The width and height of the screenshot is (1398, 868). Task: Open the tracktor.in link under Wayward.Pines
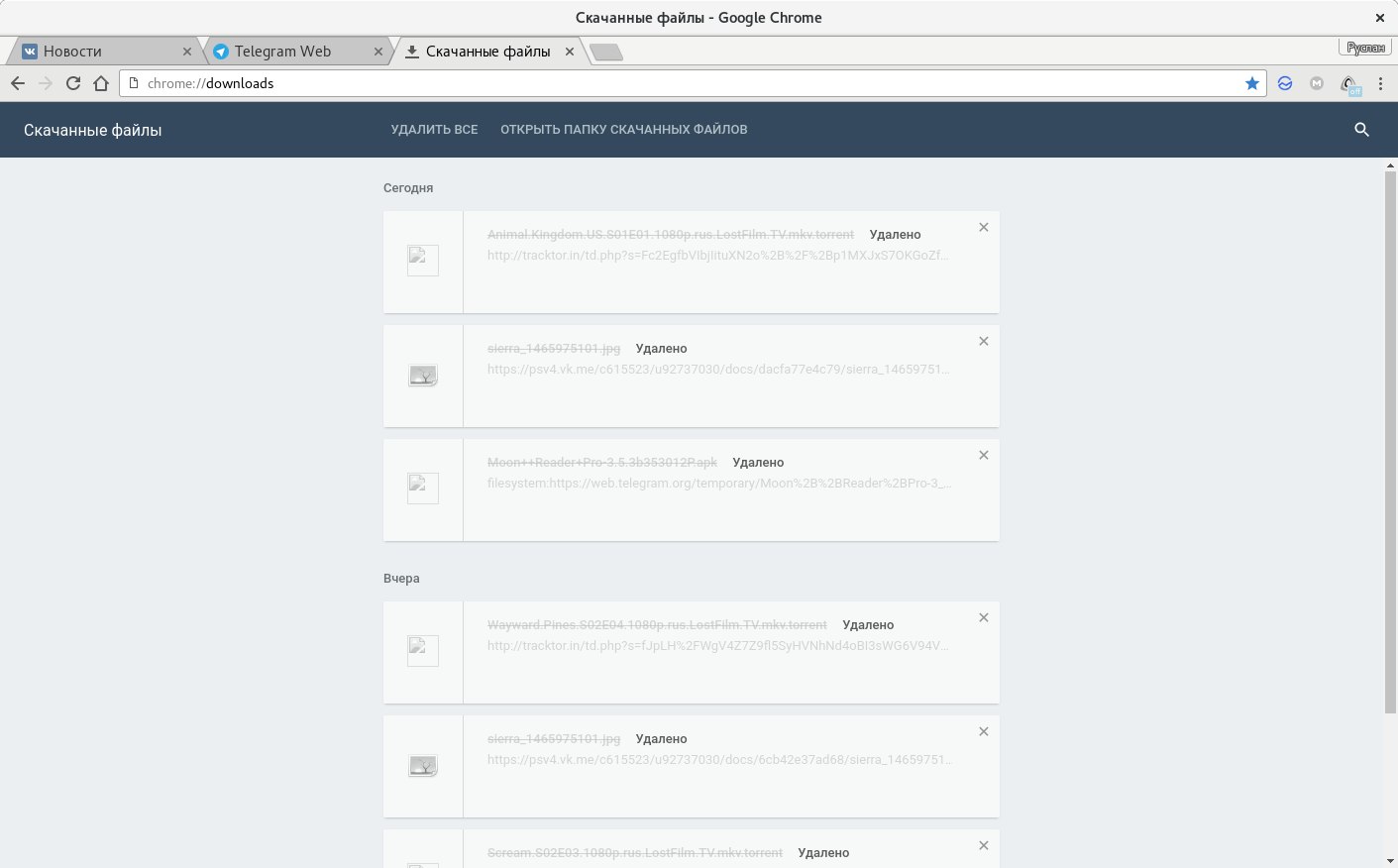[718, 646]
